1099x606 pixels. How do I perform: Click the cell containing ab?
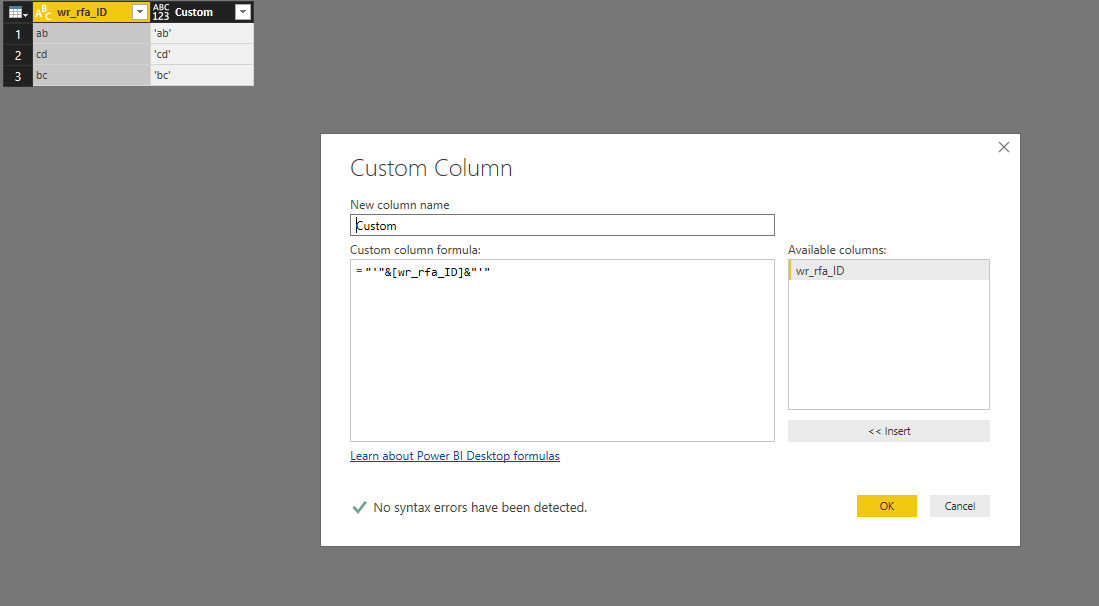91,33
